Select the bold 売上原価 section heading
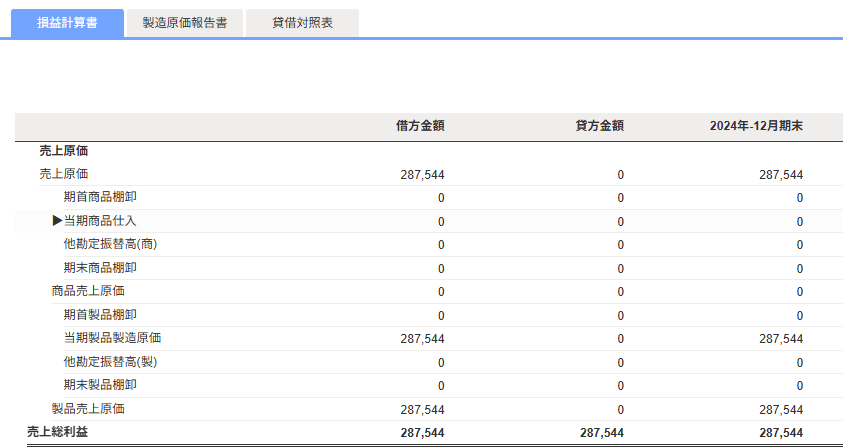Image resolution: width=843 pixels, height=447 pixels. click(63, 151)
